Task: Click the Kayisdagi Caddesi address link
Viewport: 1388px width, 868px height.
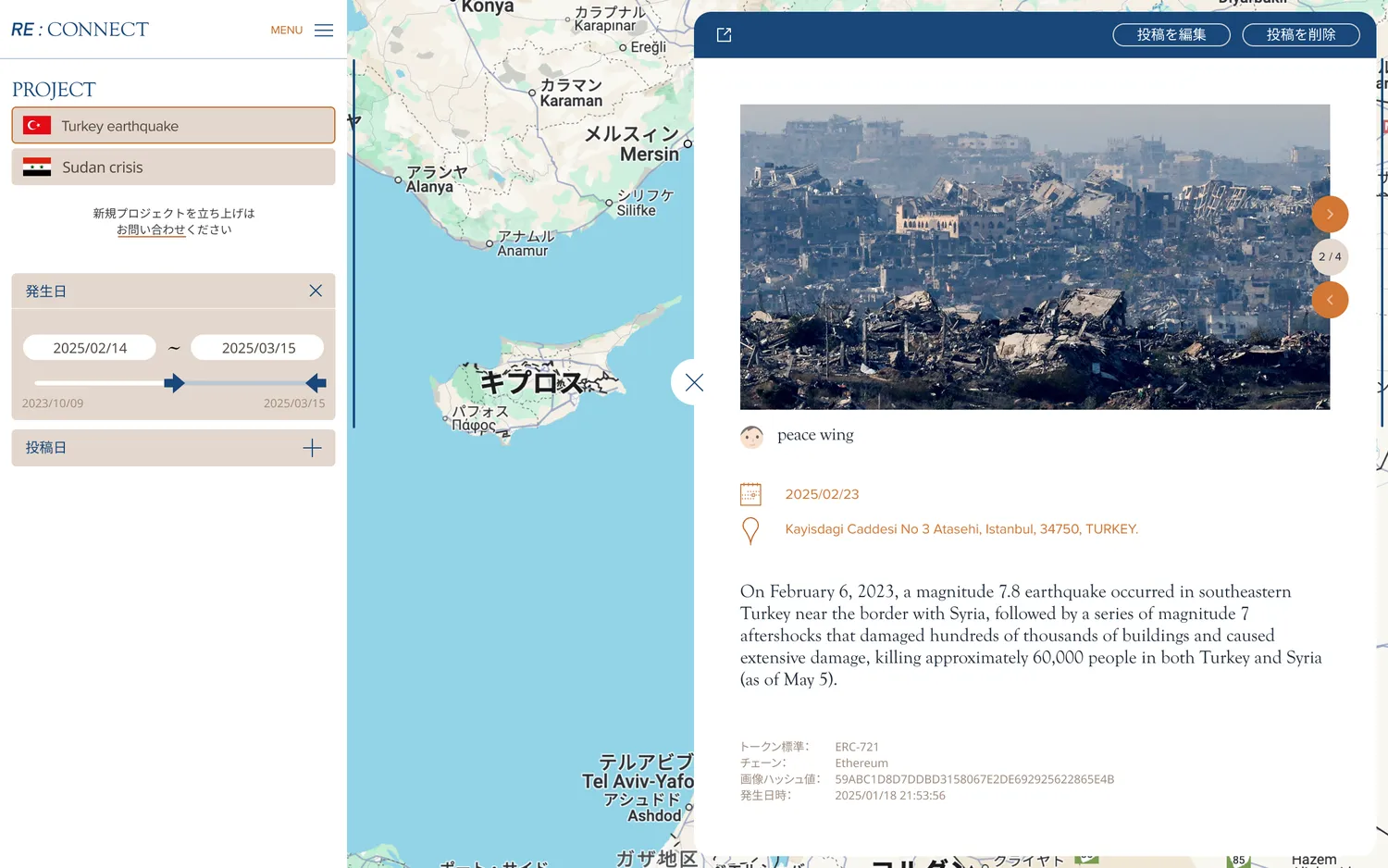Action: click(960, 529)
